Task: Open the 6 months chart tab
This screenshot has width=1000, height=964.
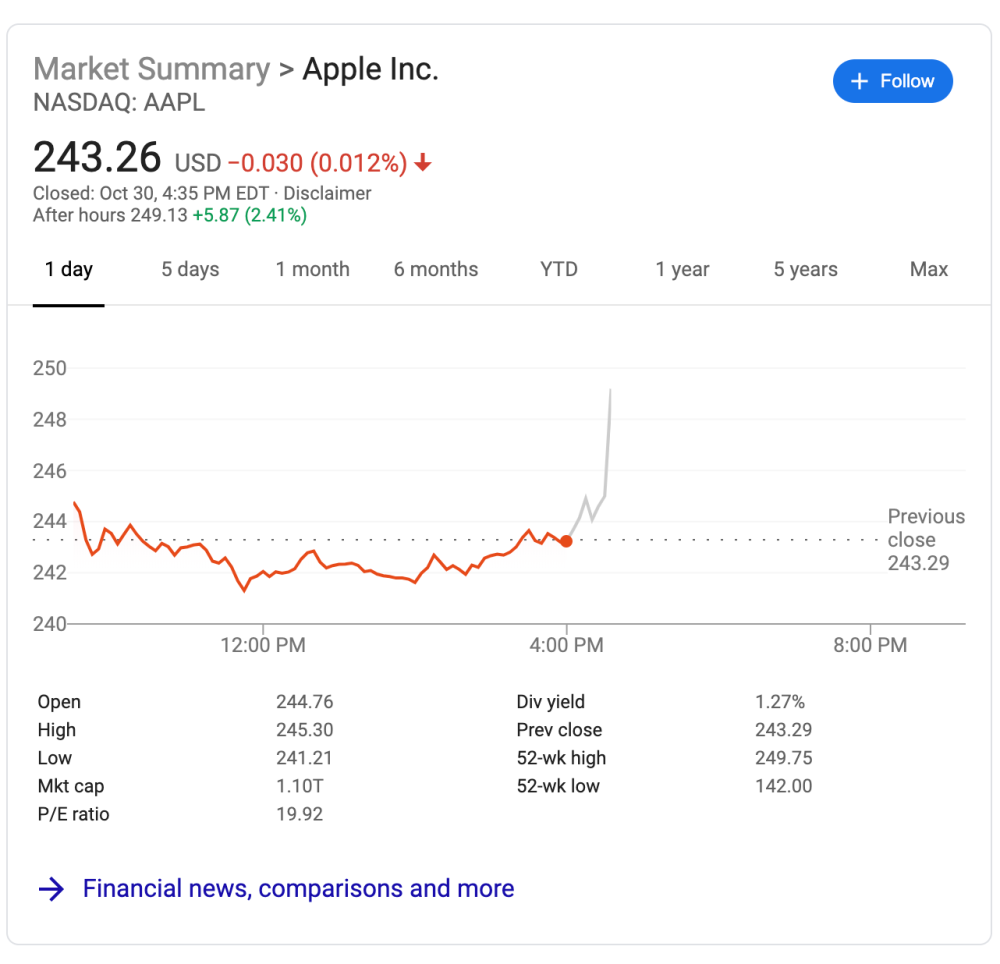Action: coord(436,269)
